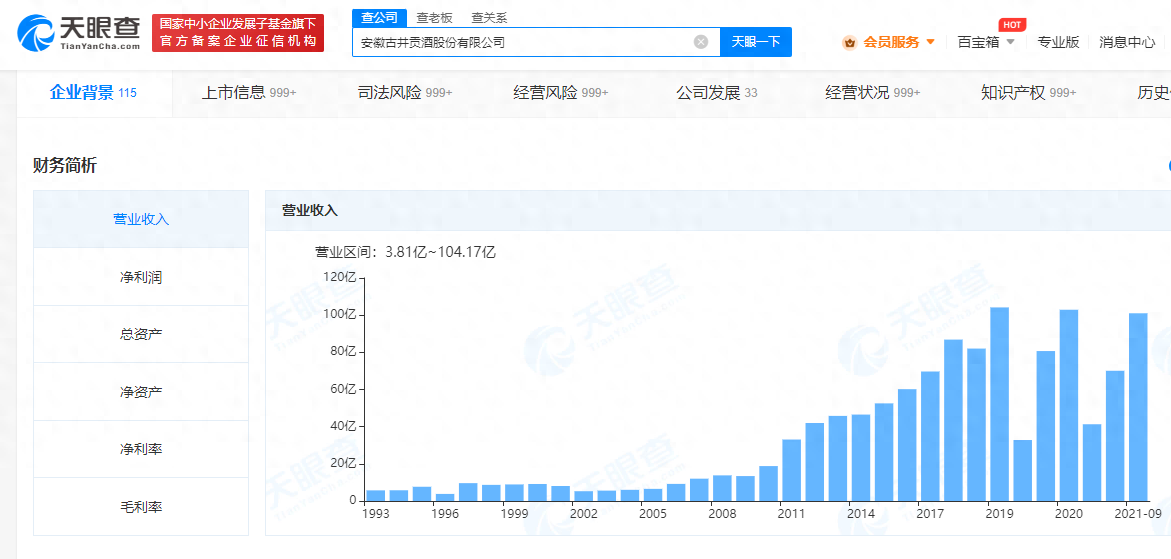Click the blue icon at right of 财务简析
Viewport: 1171px width, 559px height.
click(x=1167, y=166)
